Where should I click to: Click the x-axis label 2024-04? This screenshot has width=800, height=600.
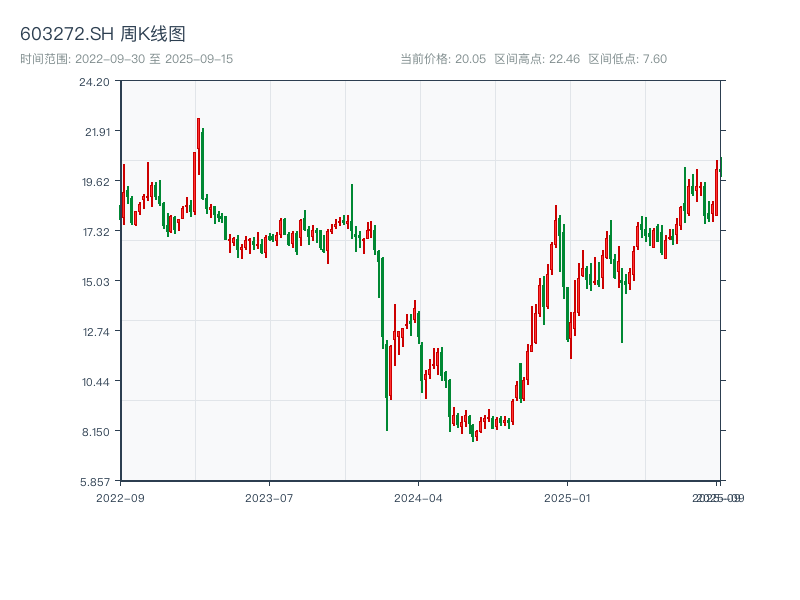[418, 498]
